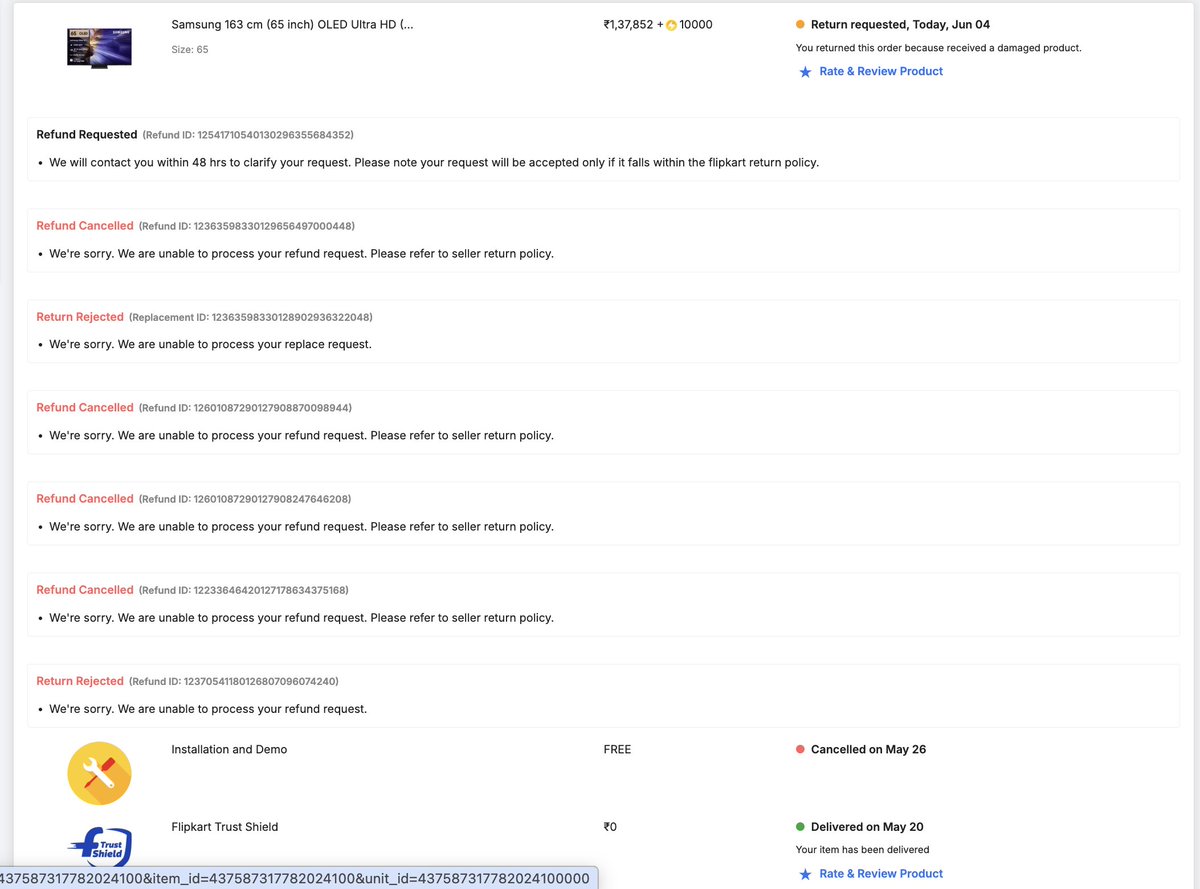The height and width of the screenshot is (889, 1200).
Task: Click the FREE price for Installation
Action: coord(617,749)
